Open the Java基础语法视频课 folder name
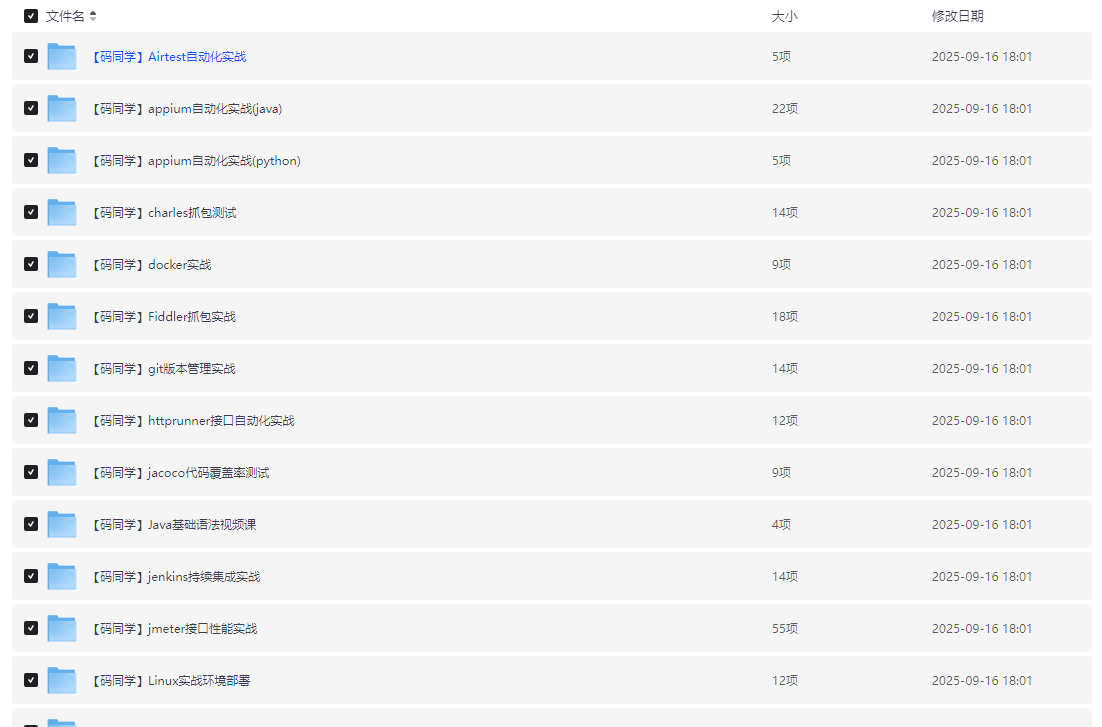 173,525
